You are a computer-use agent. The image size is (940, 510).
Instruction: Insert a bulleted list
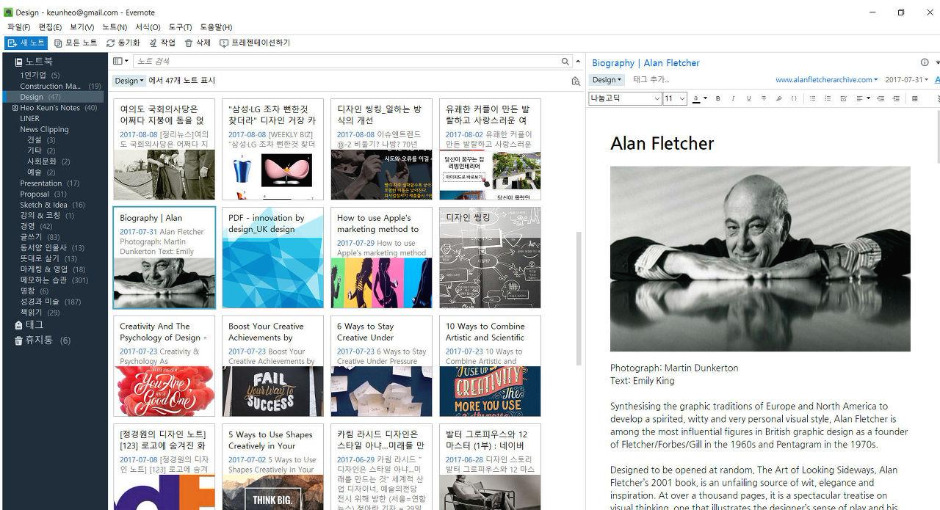tap(812, 98)
